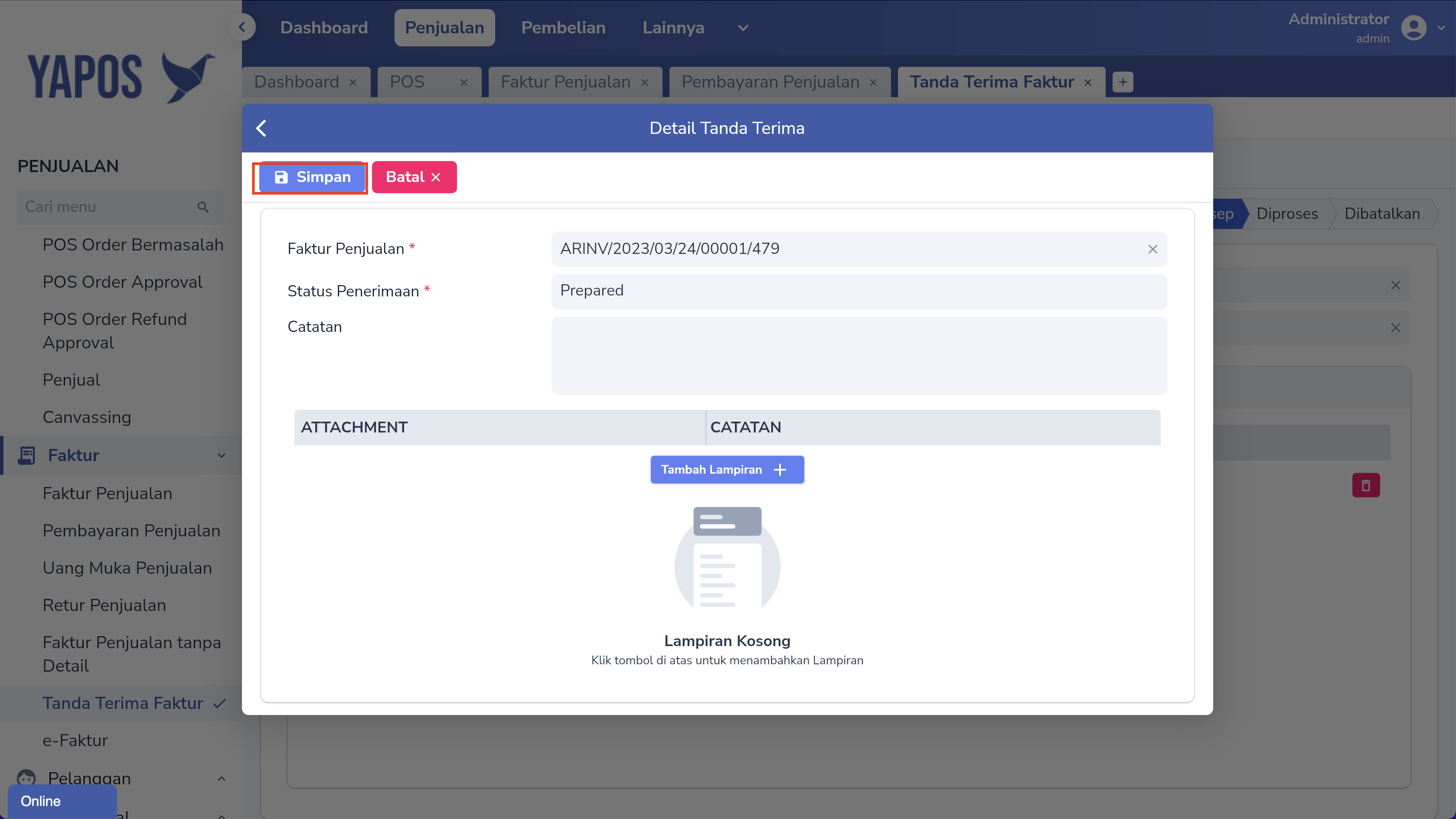The width and height of the screenshot is (1456, 819).
Task: Switch to the Pembayaran Penjualan tab
Action: pos(770,82)
